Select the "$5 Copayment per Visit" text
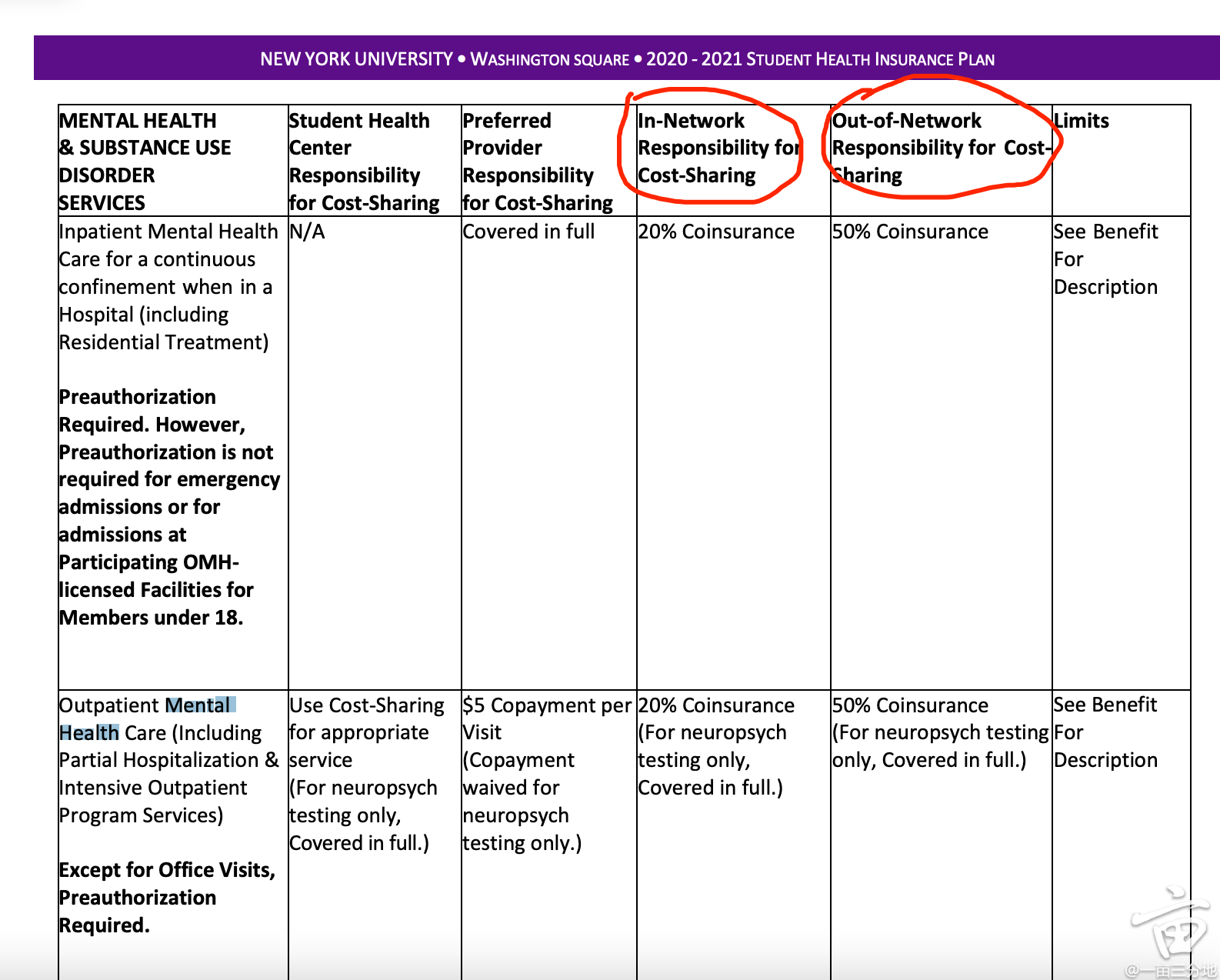This screenshot has width=1220, height=980. (x=547, y=718)
